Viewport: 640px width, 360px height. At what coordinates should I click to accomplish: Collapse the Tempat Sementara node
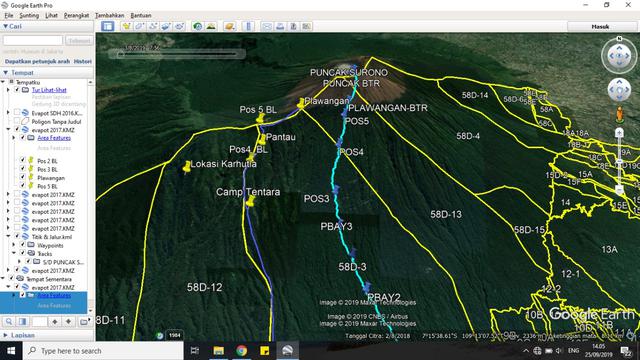coord(3,279)
